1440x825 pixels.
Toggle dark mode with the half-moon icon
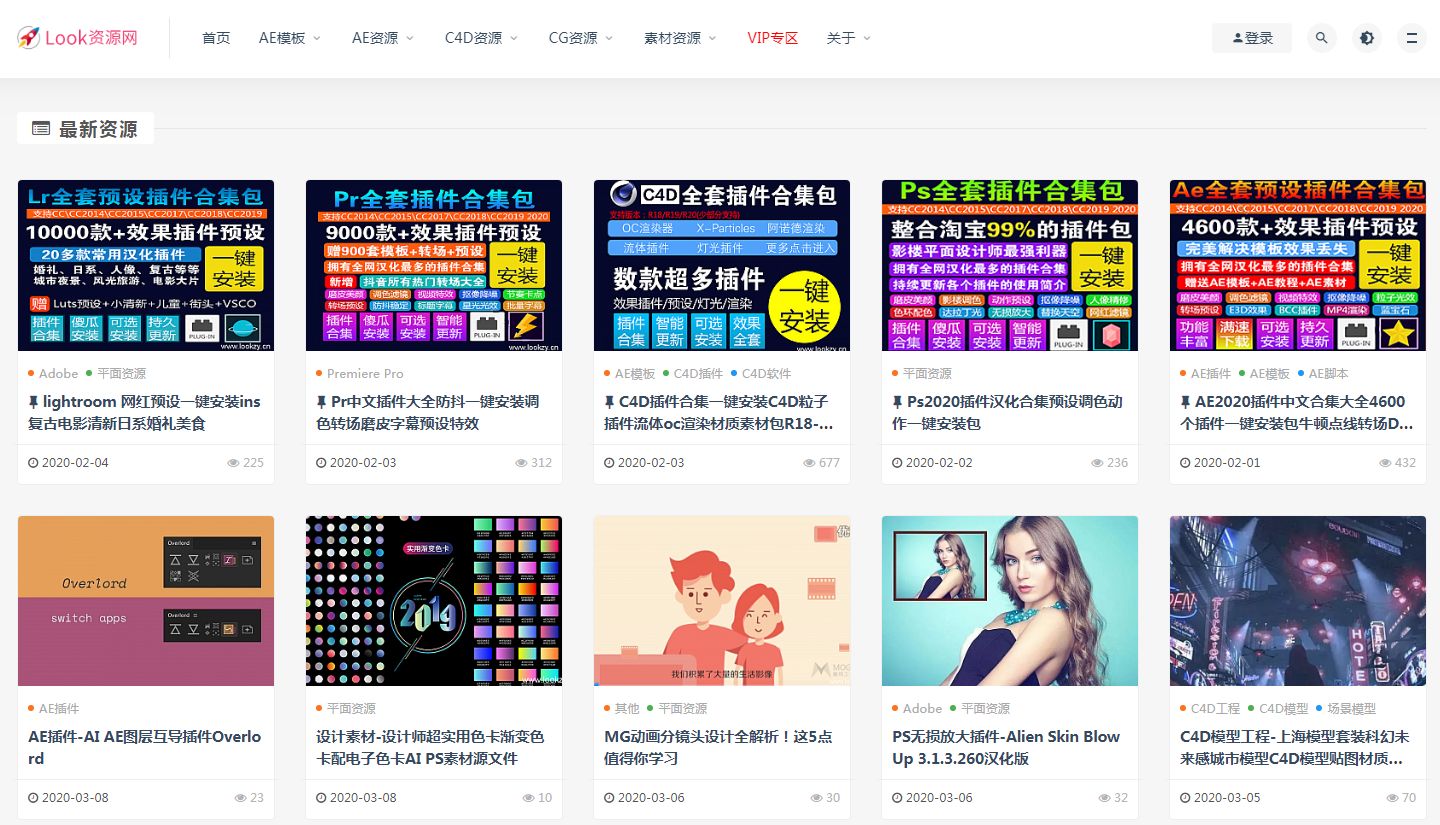(x=1367, y=38)
